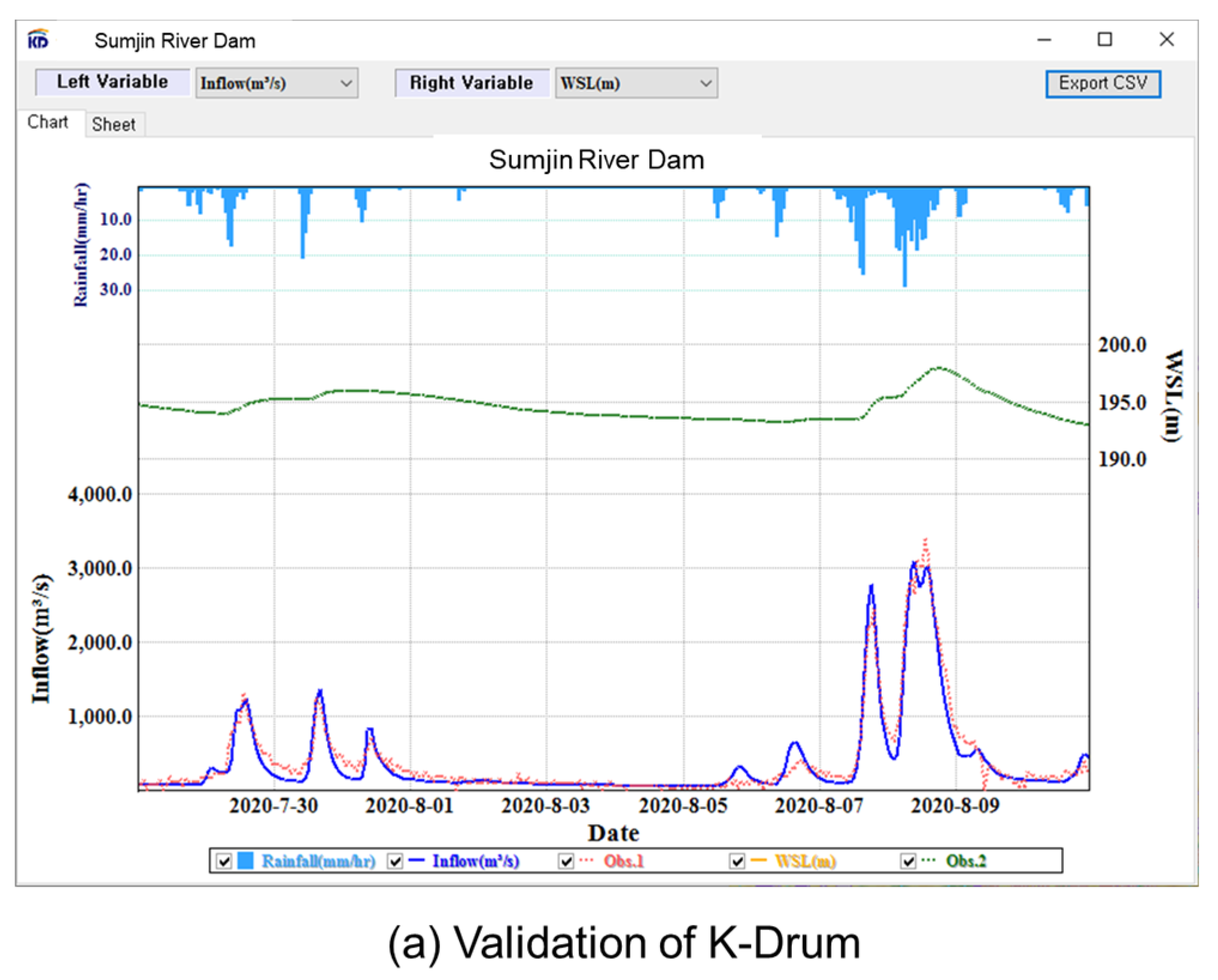Click the Obs.2 checkbox in legend
Screen dimensions: 1218x980
point(909,861)
